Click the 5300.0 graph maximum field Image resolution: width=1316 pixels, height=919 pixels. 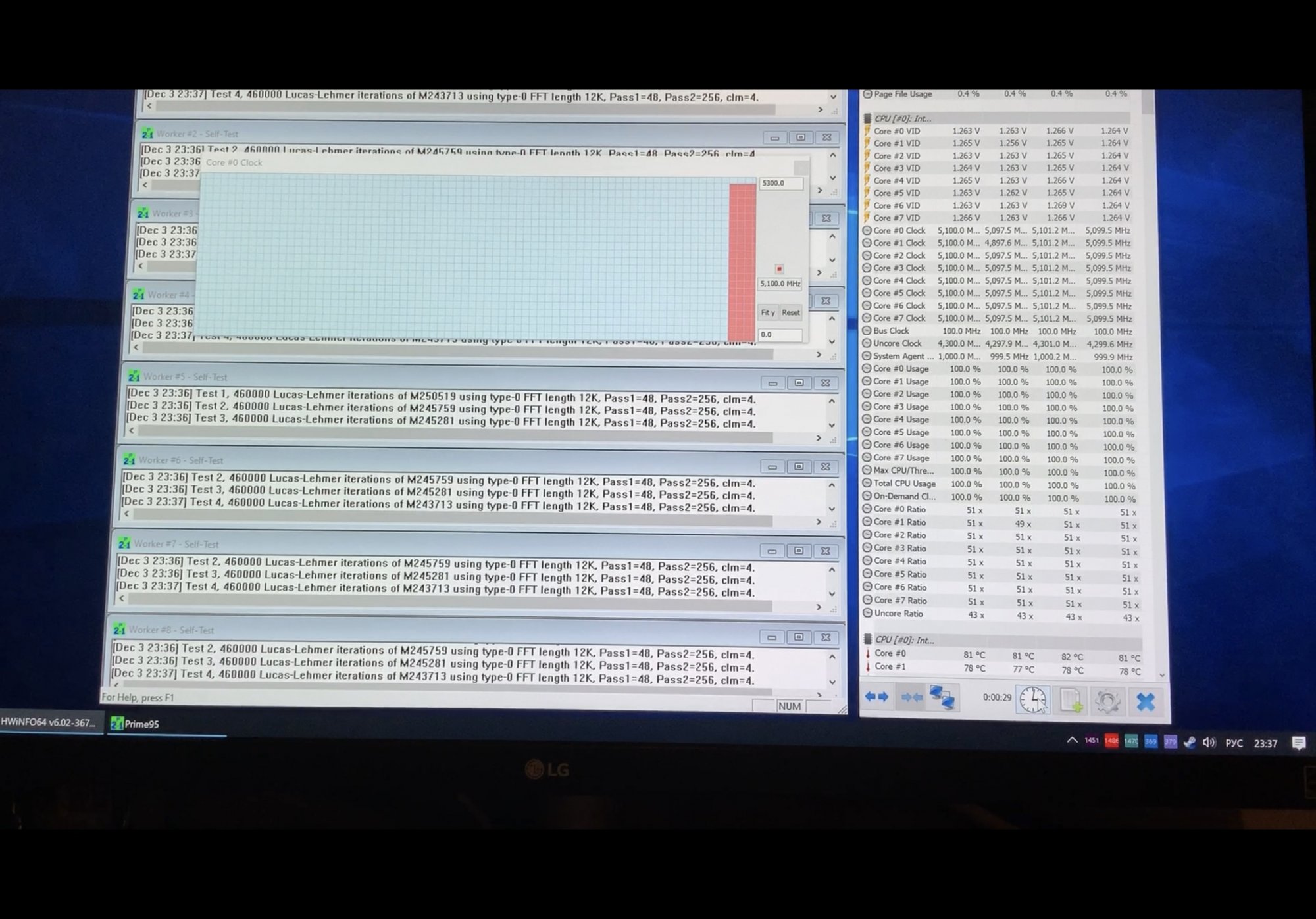coord(780,184)
